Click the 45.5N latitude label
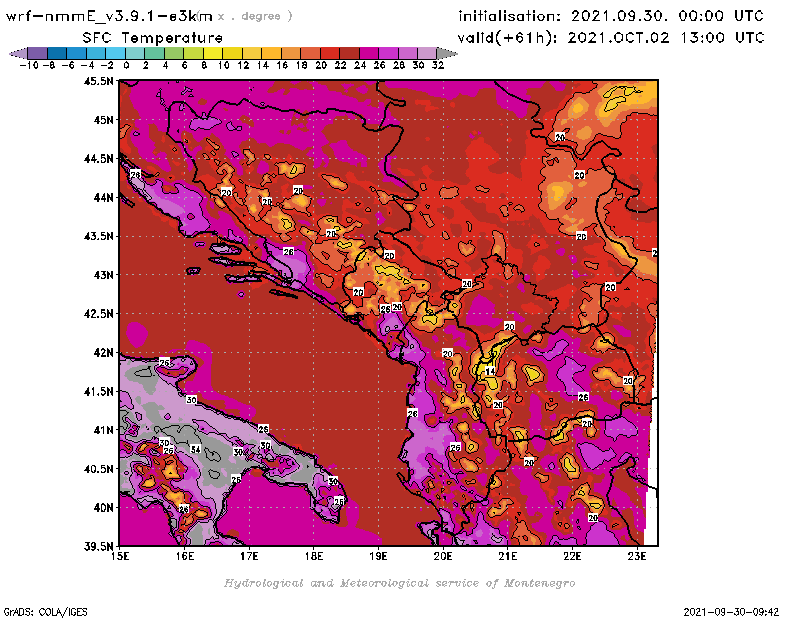The image size is (800, 618). pyautogui.click(x=98, y=81)
